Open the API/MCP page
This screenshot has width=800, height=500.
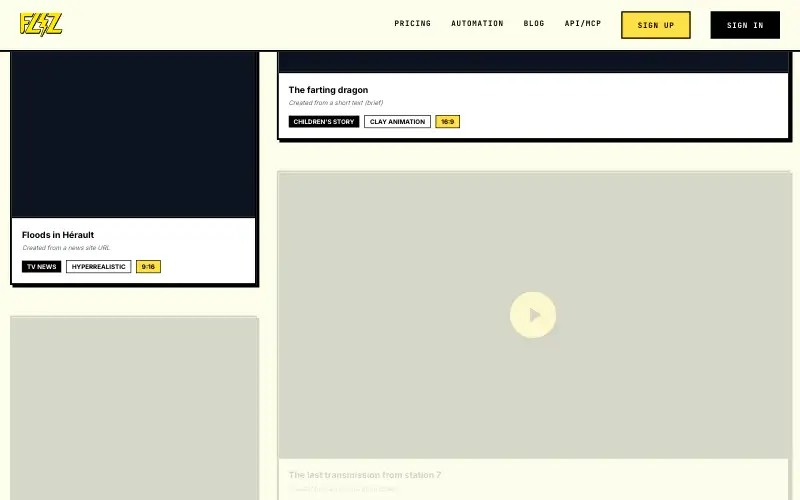[583, 23]
